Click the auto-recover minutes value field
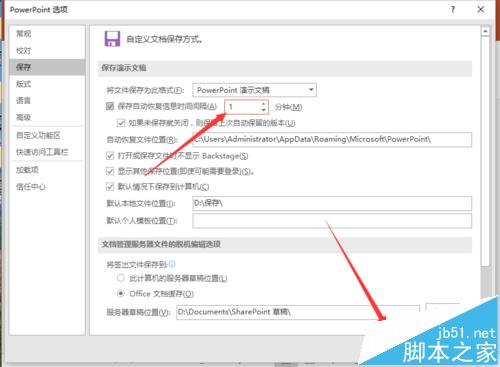Screen dimensions: 500x367 click(242, 107)
